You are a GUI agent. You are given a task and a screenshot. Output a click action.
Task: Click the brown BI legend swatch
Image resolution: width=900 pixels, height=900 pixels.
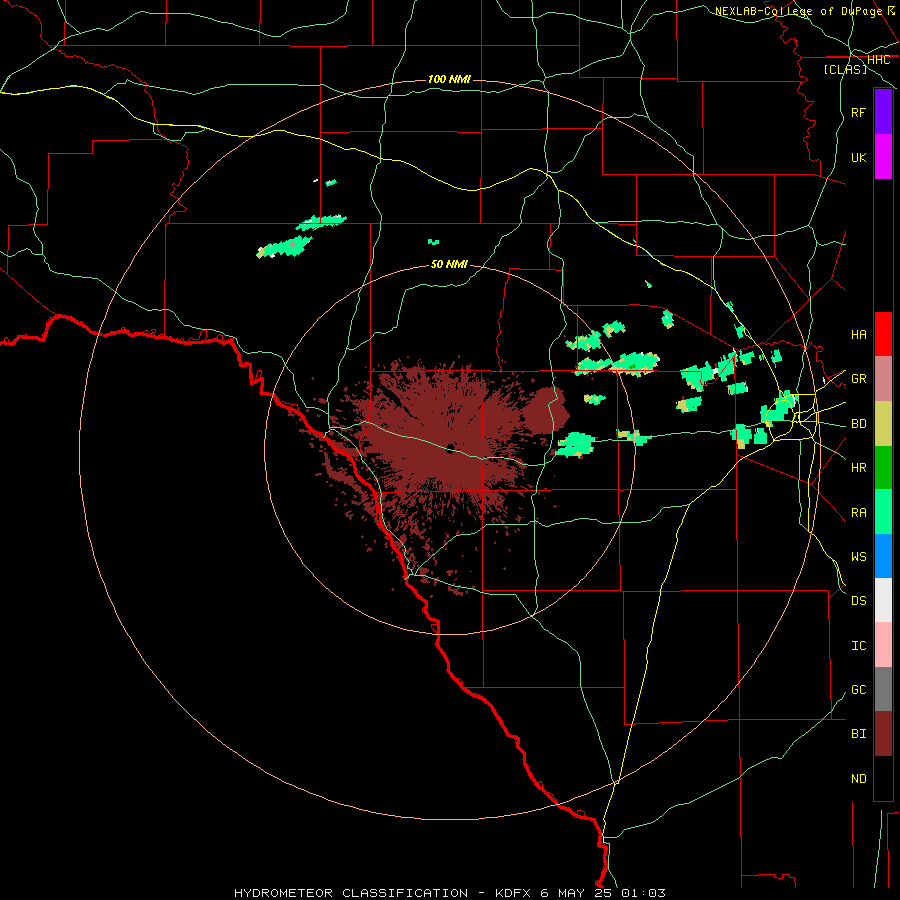883,734
